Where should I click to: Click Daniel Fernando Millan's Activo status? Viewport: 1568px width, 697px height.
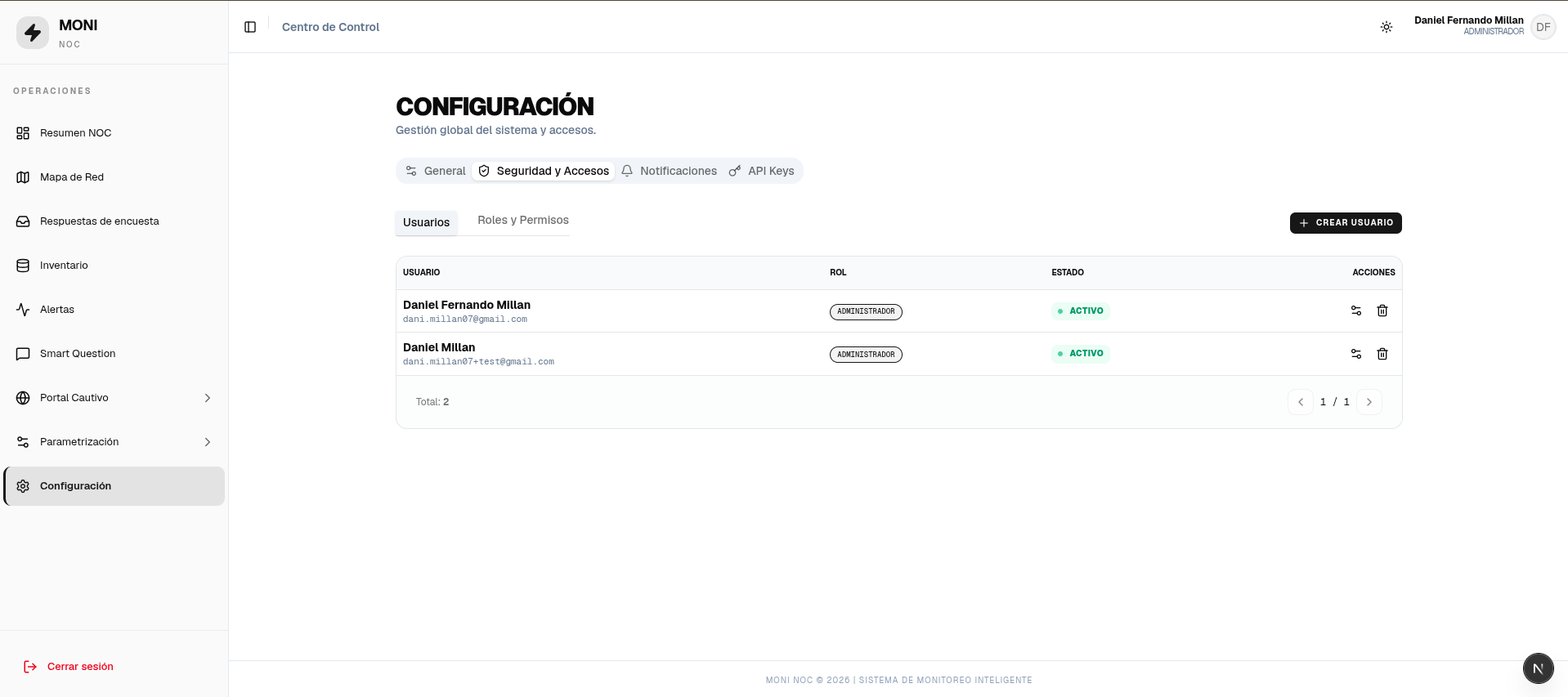(x=1081, y=311)
